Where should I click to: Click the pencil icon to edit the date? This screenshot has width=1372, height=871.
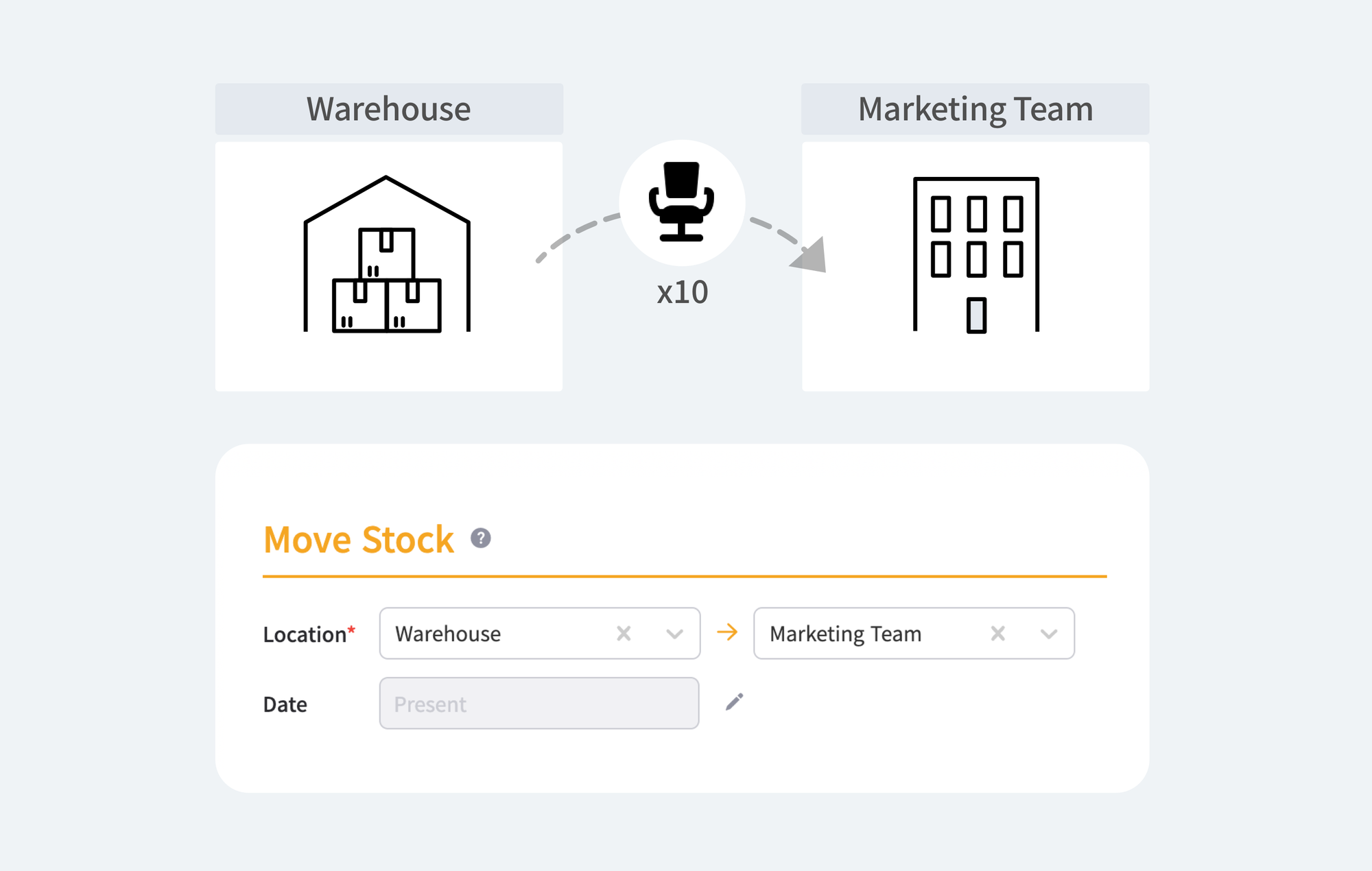click(x=734, y=702)
